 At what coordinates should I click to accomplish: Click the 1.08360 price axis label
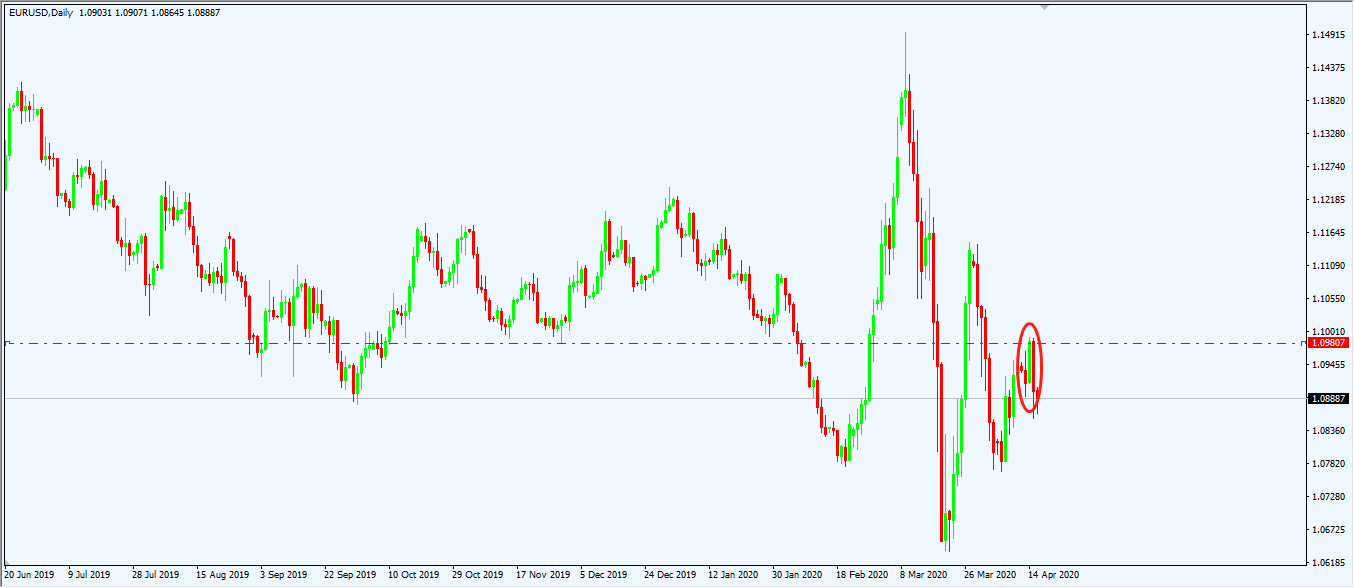(1327, 431)
